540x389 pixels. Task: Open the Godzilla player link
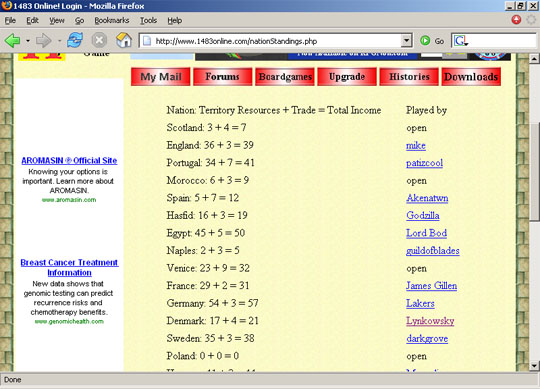423,216
